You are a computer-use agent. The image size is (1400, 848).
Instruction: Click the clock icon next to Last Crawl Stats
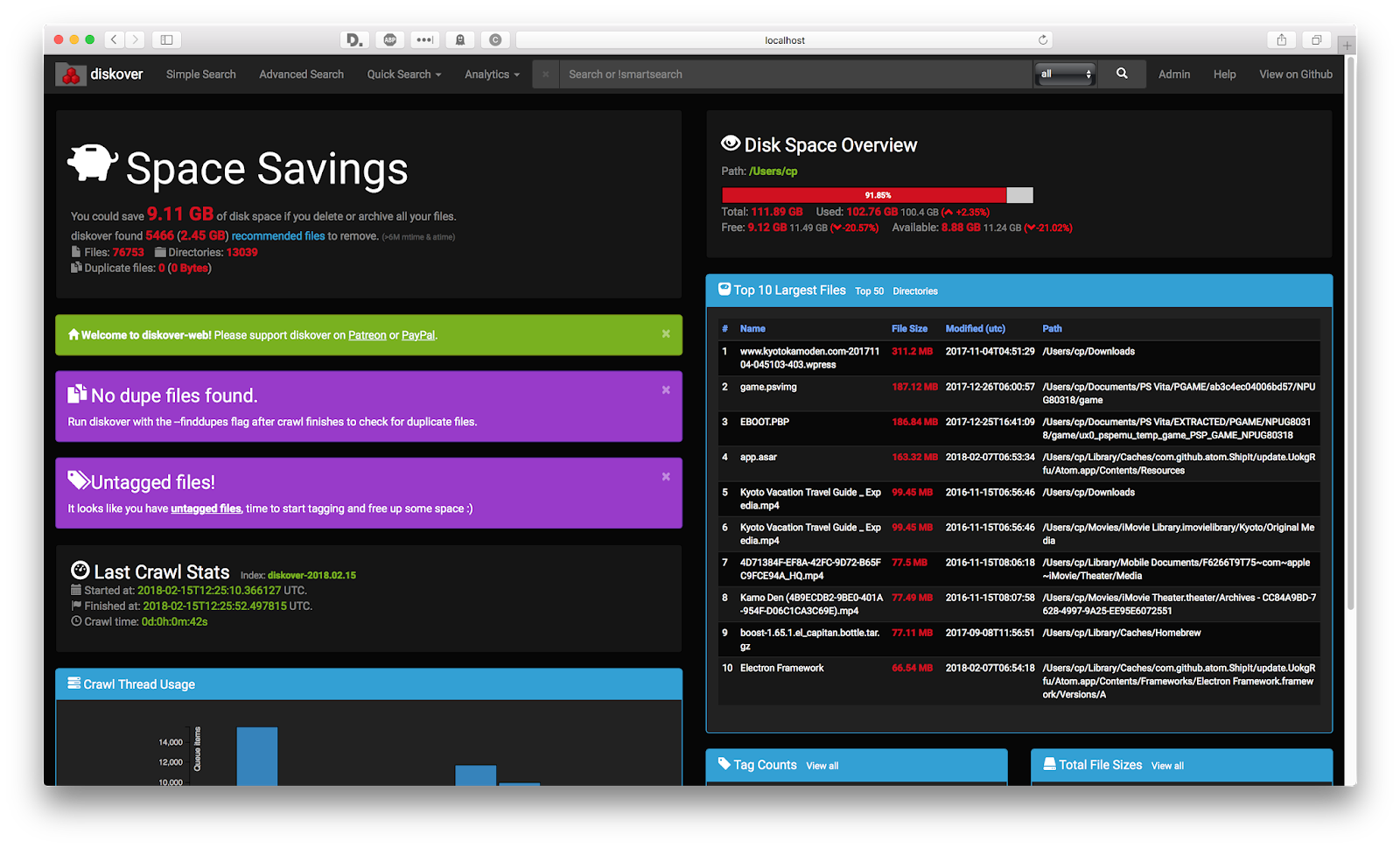pyautogui.click(x=80, y=571)
